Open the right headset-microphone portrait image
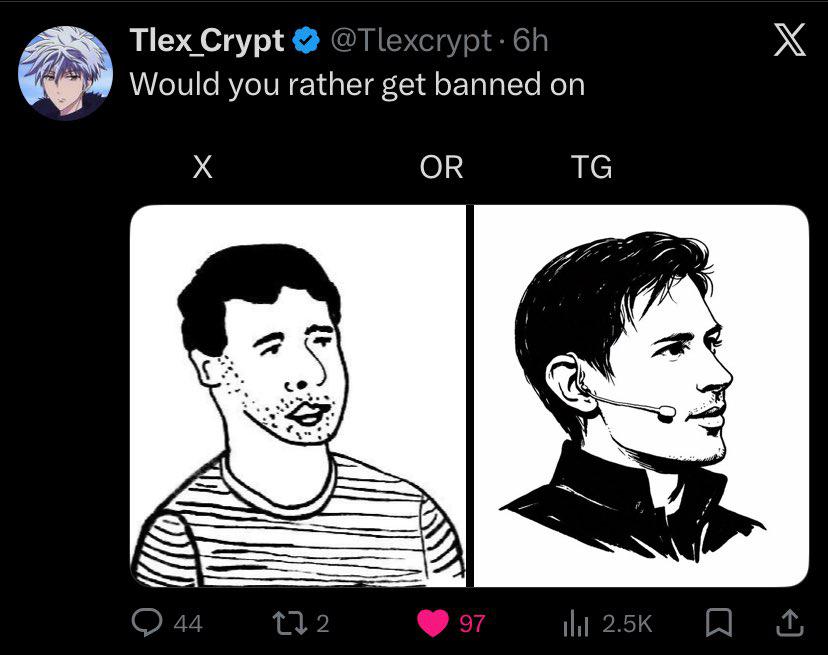Viewport: 828px width, 655px height. pos(640,395)
